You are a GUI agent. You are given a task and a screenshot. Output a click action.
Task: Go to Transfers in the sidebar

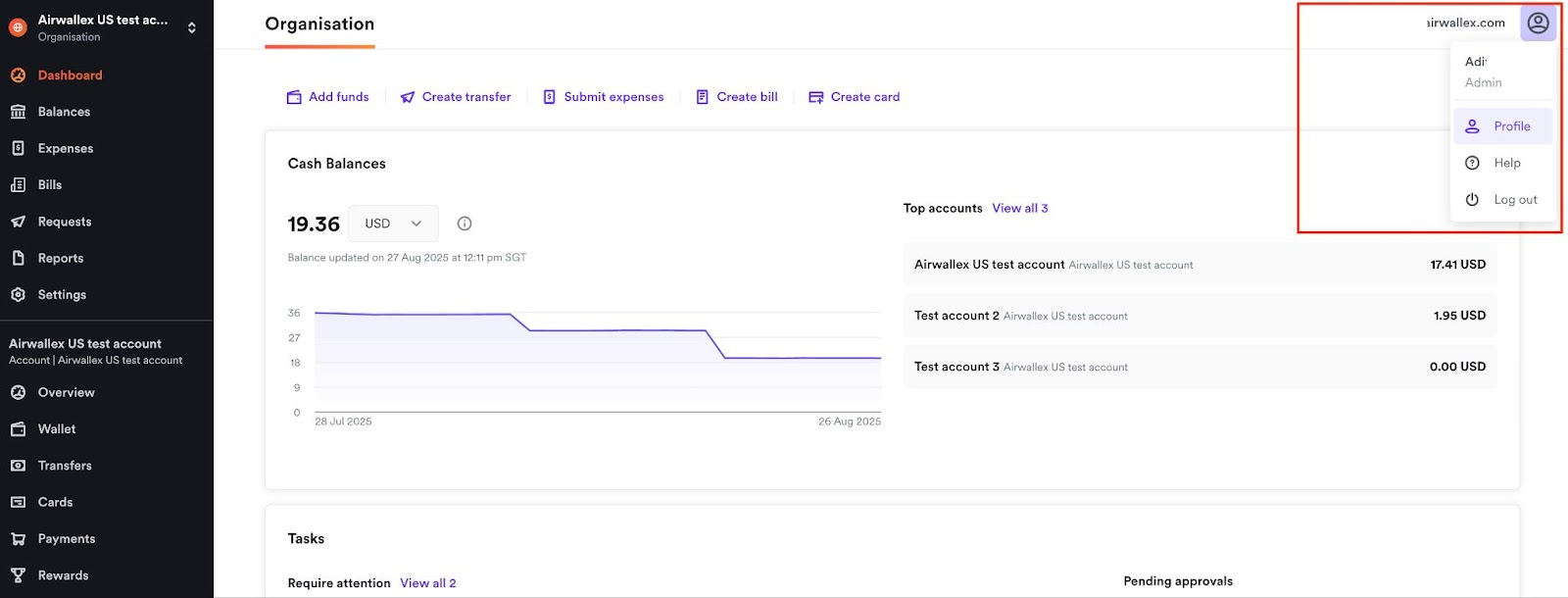pos(65,466)
